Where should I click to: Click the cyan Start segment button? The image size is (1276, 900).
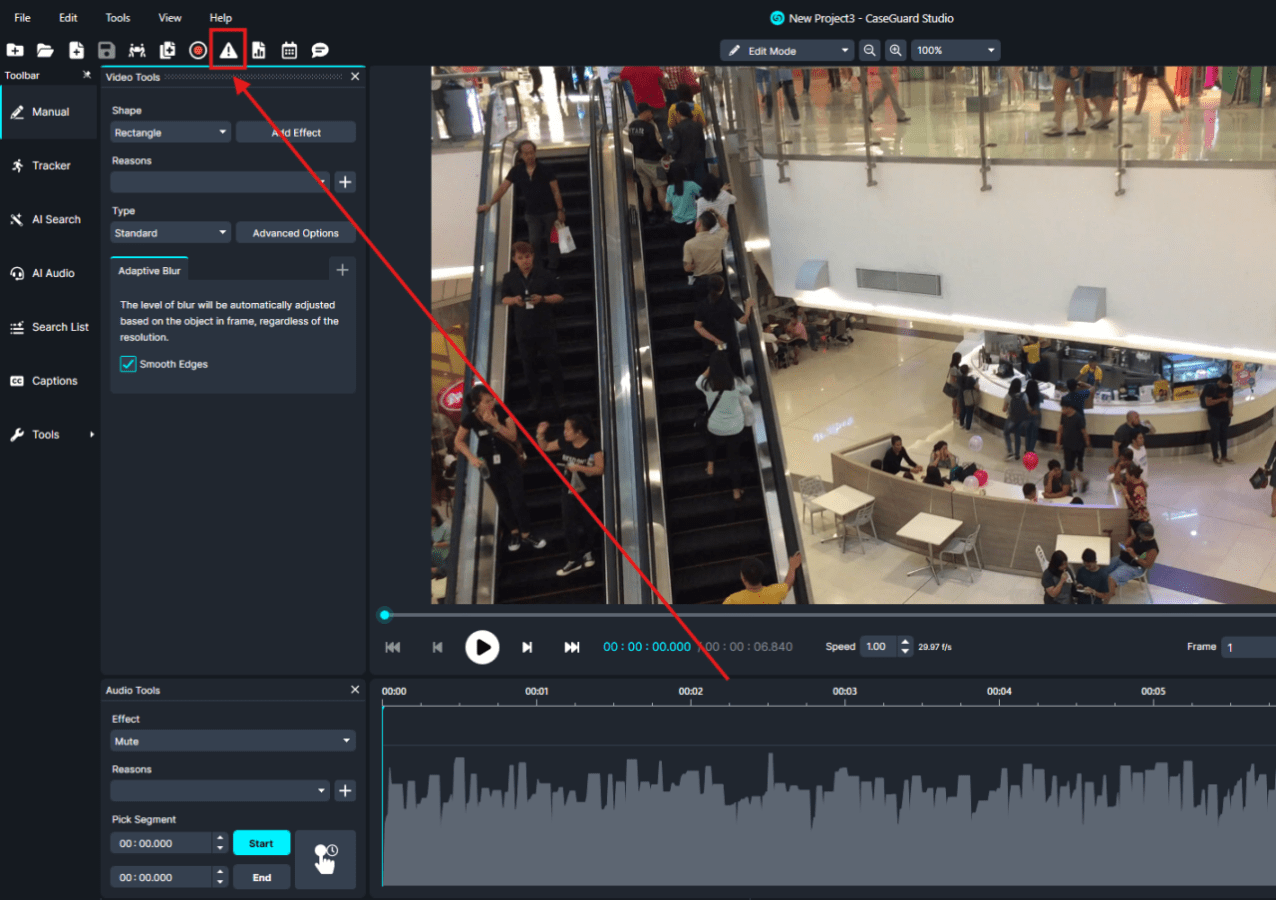coord(261,843)
